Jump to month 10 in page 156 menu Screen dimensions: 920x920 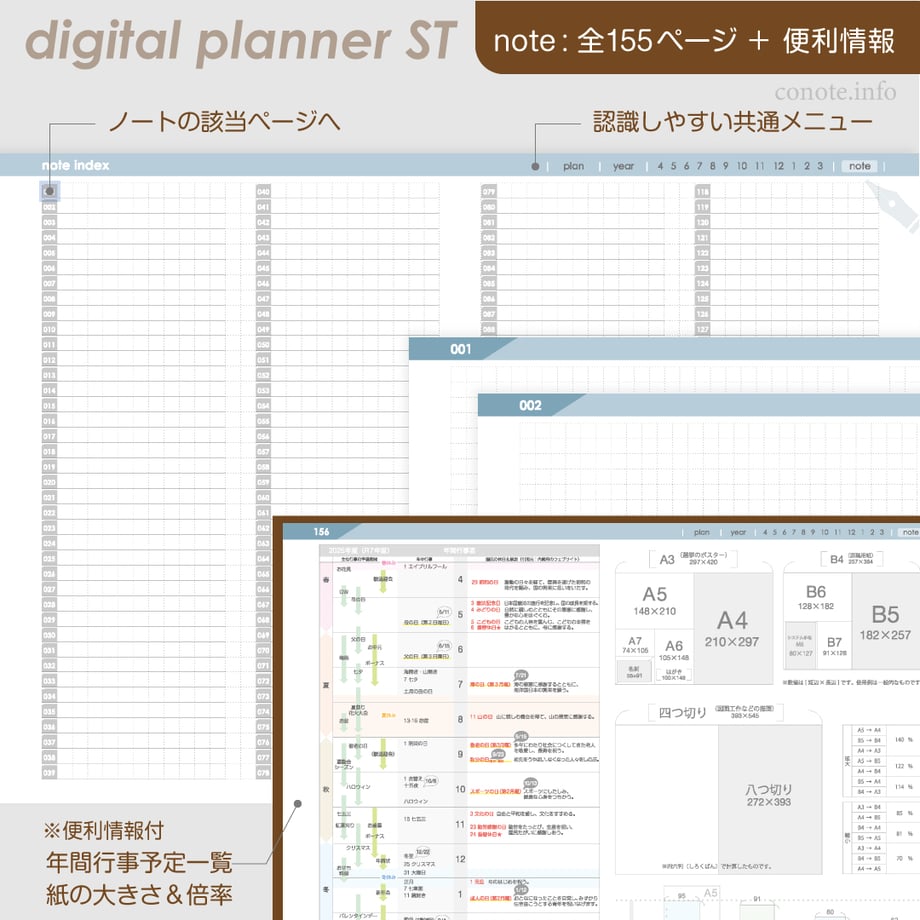pos(824,532)
